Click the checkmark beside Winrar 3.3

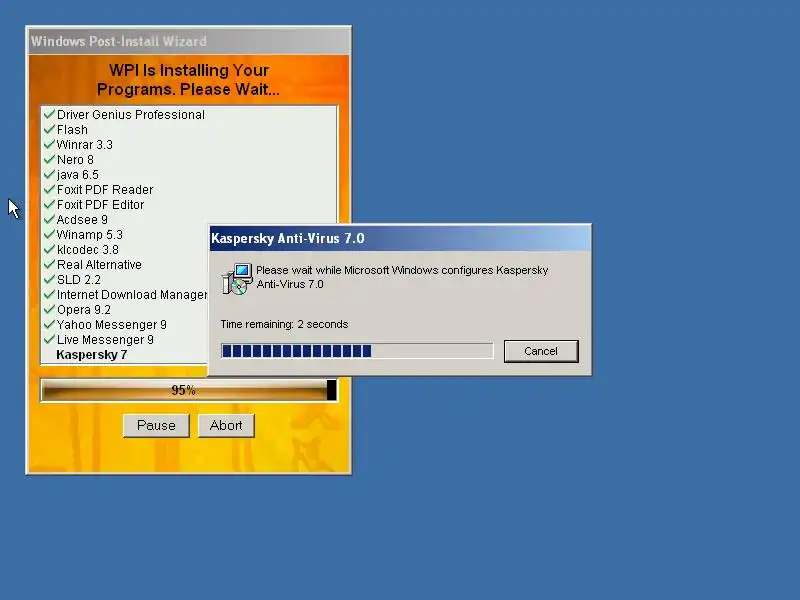[x=49, y=144]
